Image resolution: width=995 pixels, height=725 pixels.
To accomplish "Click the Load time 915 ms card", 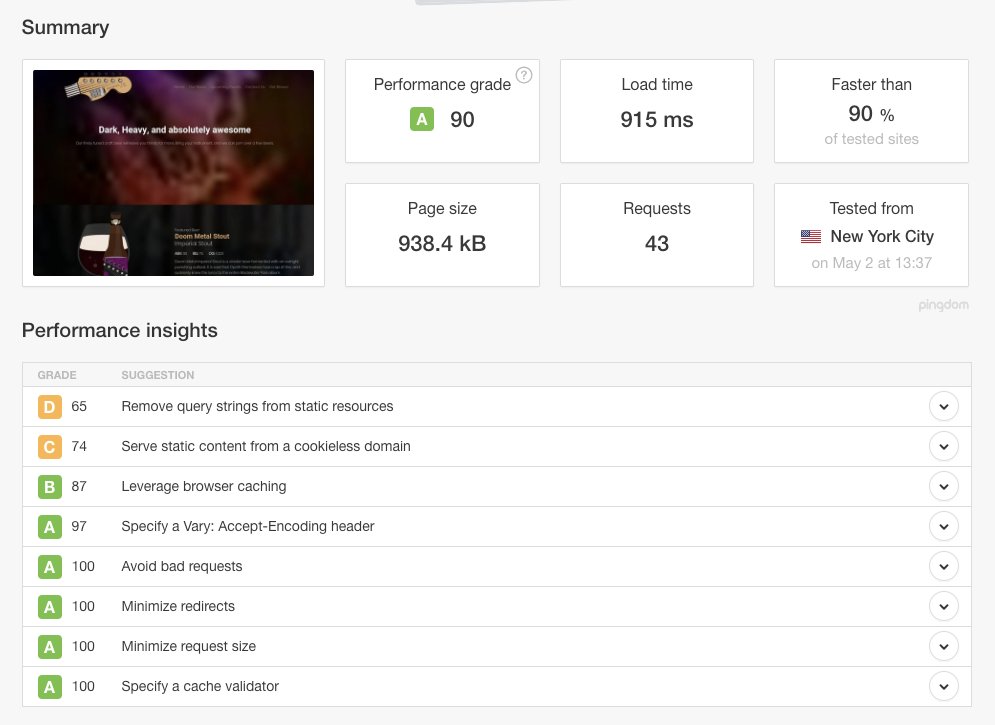I will coord(656,111).
